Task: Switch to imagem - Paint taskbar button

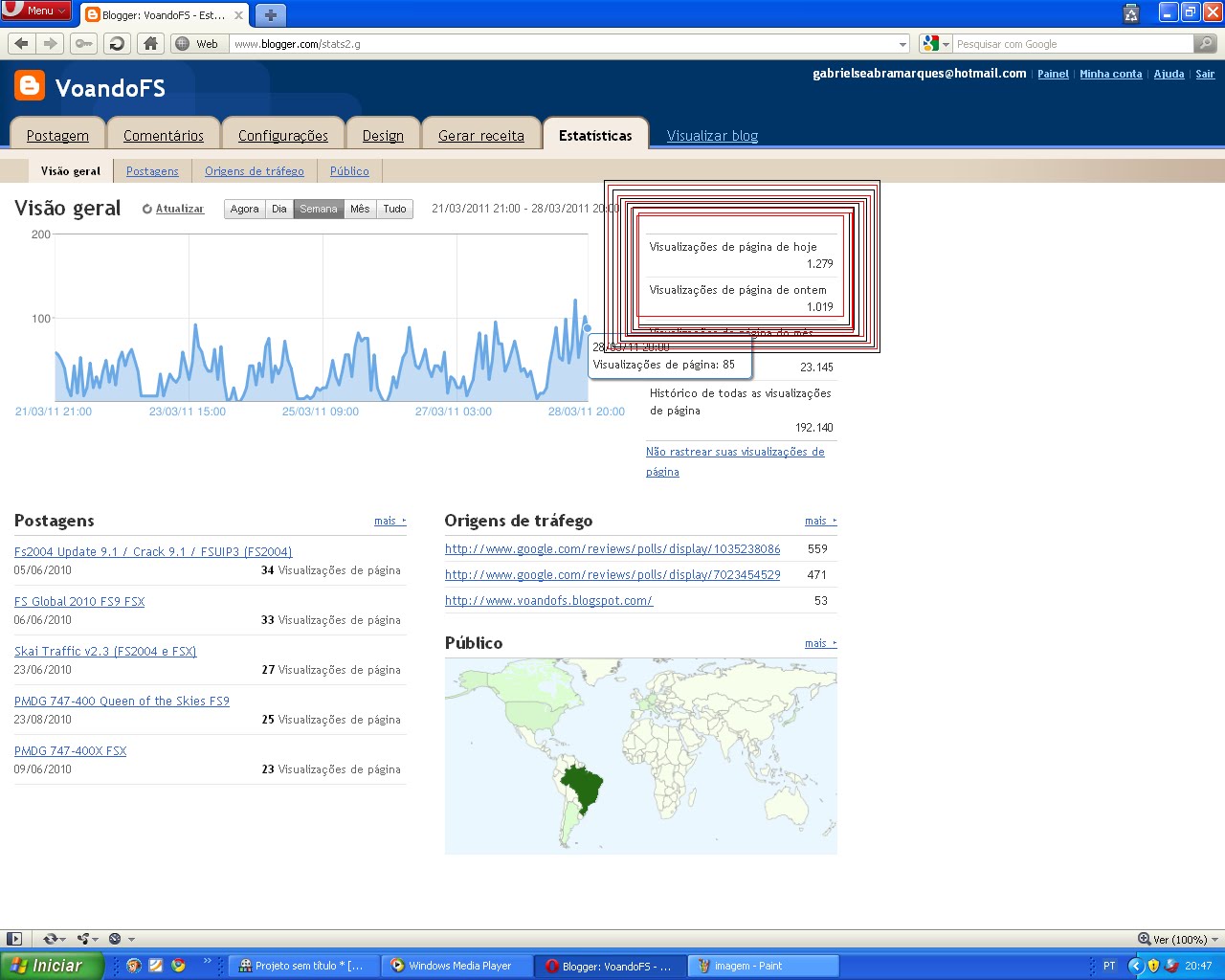Action: tap(763, 966)
